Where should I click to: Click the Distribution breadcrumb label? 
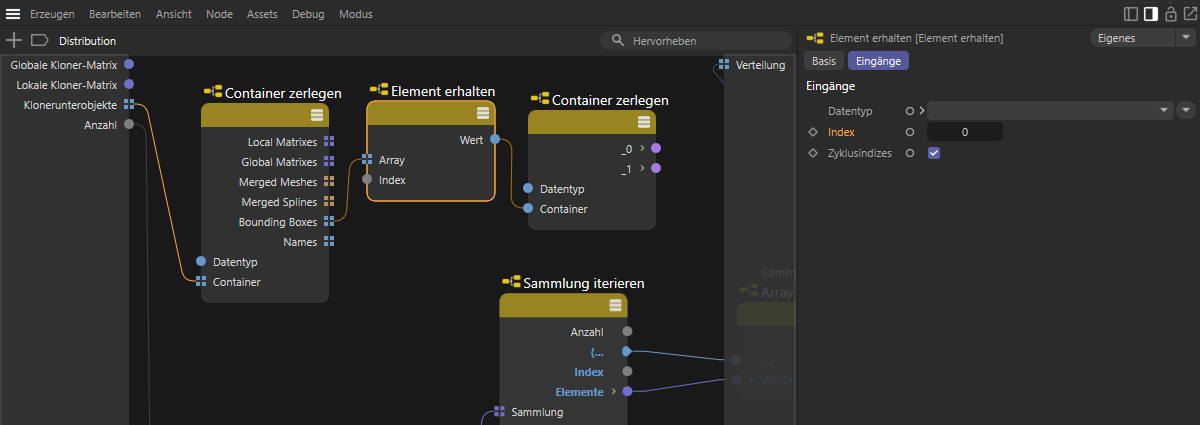[x=87, y=41]
